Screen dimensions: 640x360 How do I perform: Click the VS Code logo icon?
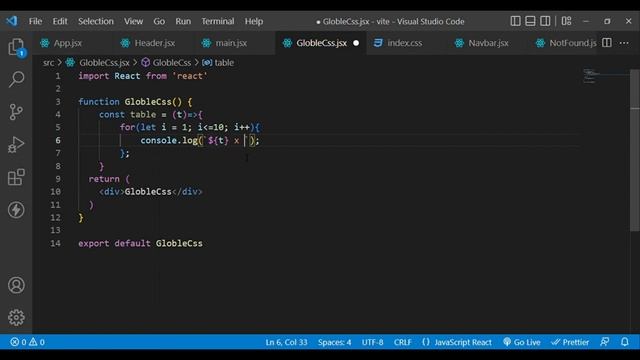pos(11,21)
